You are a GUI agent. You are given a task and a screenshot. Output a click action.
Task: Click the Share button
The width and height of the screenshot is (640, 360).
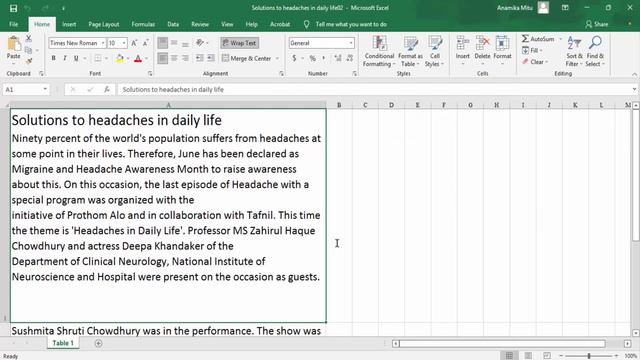click(x=596, y=24)
